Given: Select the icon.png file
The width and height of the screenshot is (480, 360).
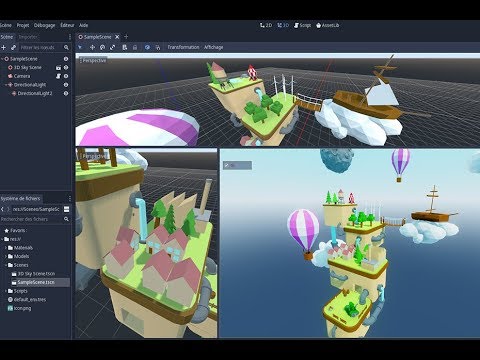Looking at the screenshot, I should (23, 309).
